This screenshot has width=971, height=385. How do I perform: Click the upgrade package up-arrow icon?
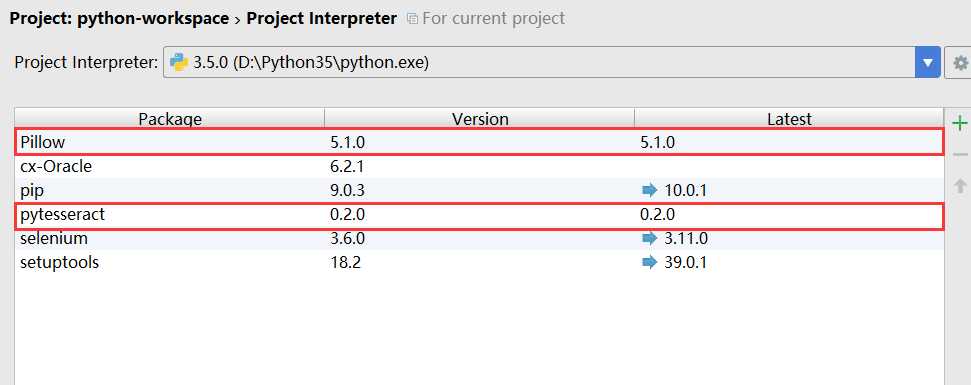(x=960, y=186)
